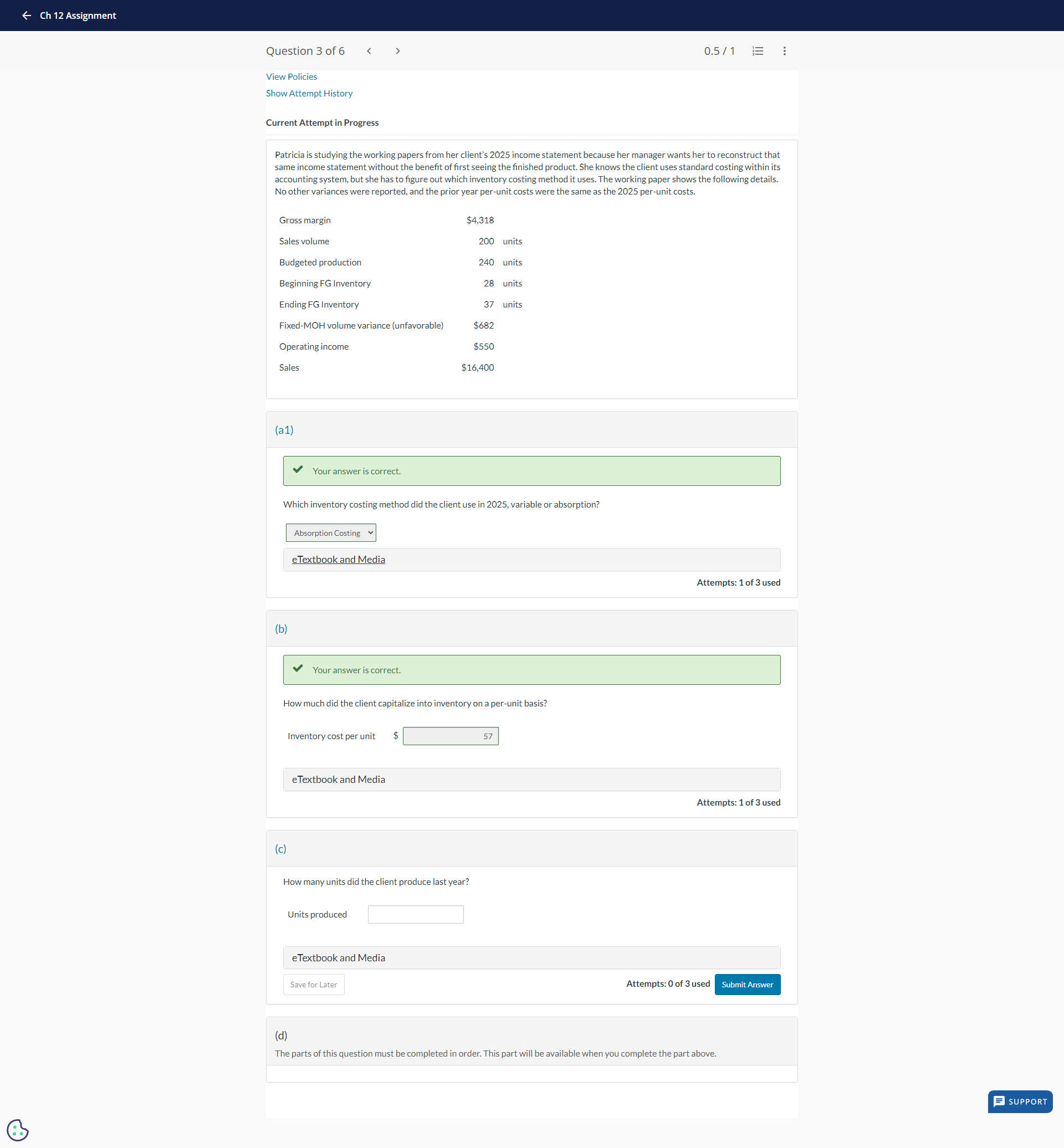This screenshot has height=1148, width=1064.
Task: Go to the next question chevron
Action: [397, 51]
